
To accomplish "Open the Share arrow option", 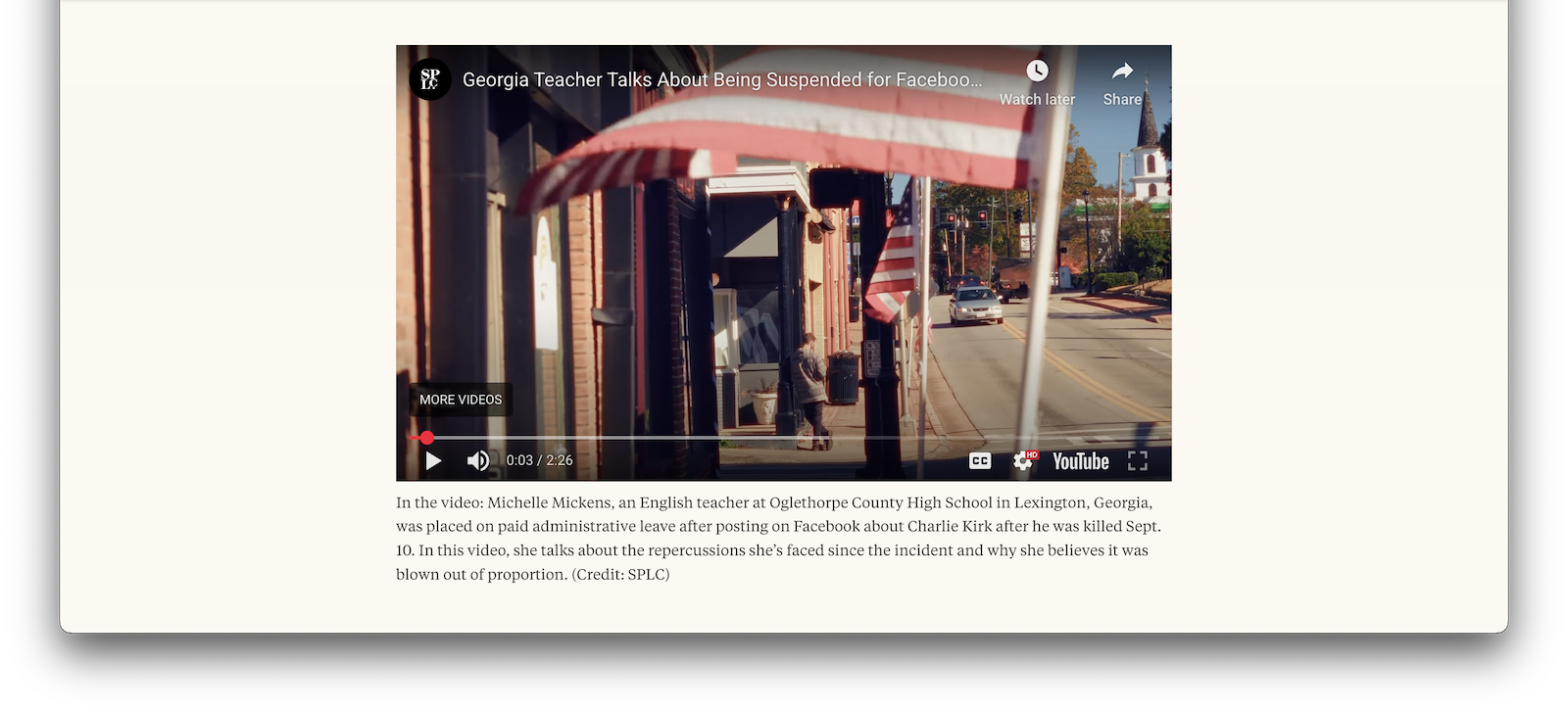I will click(x=1122, y=71).
